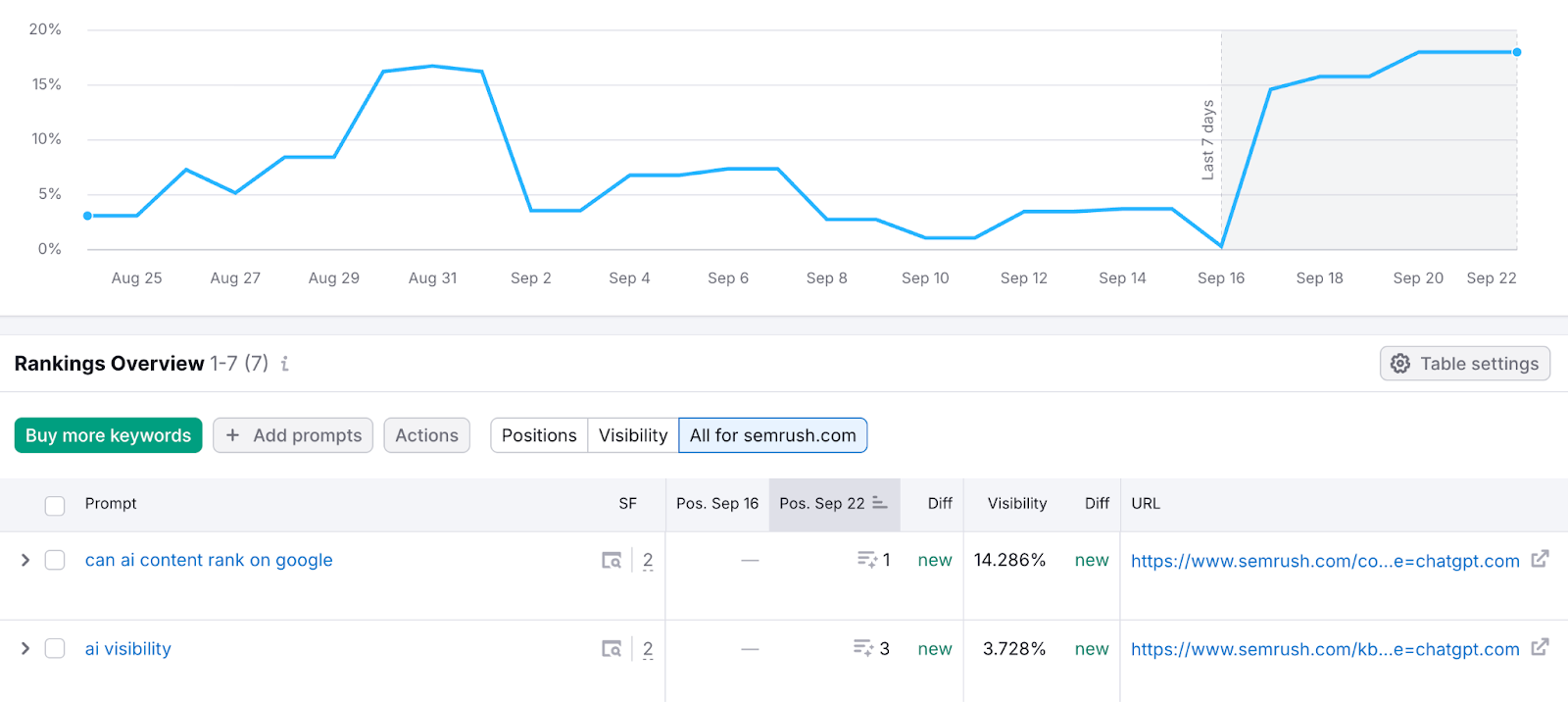Click the info icon beside Rankings Overview

click(x=285, y=364)
